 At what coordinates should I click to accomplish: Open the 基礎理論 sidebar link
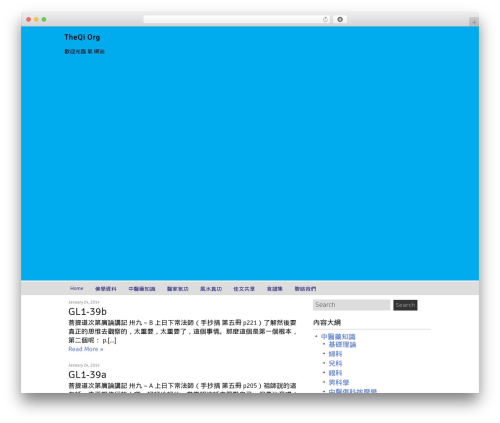pos(342,344)
